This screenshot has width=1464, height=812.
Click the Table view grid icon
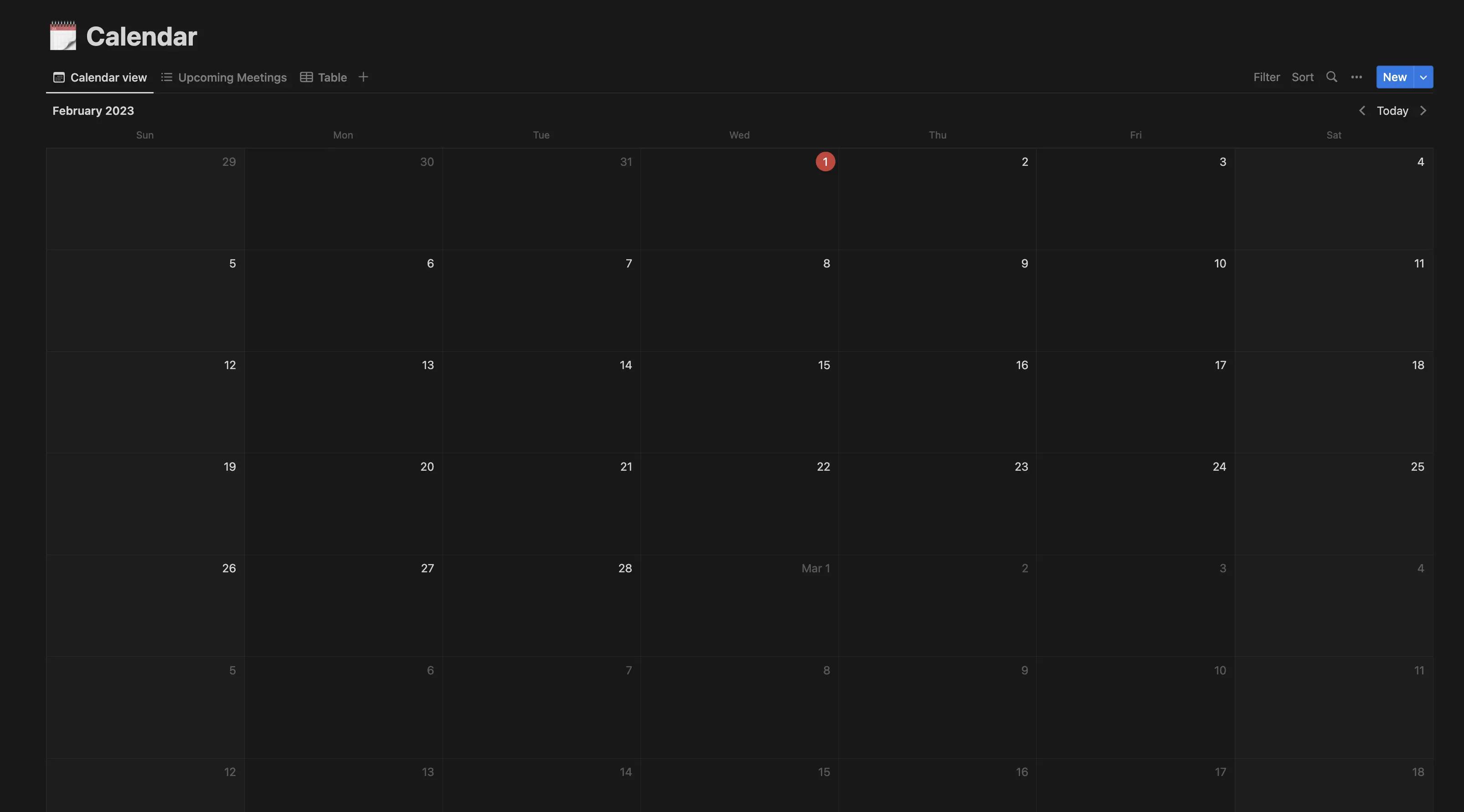coord(306,77)
